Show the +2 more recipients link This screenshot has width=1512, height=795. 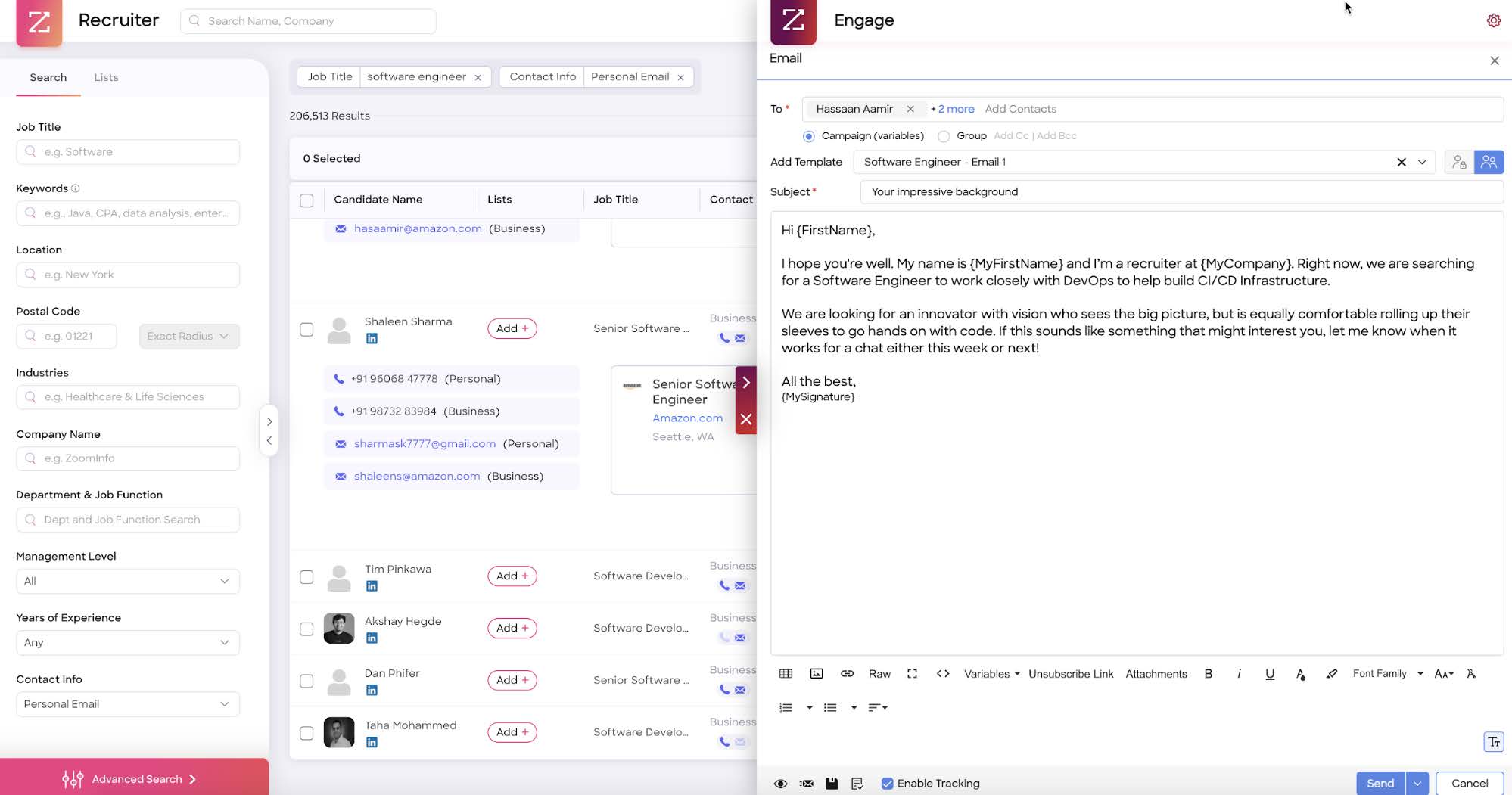[954, 109]
